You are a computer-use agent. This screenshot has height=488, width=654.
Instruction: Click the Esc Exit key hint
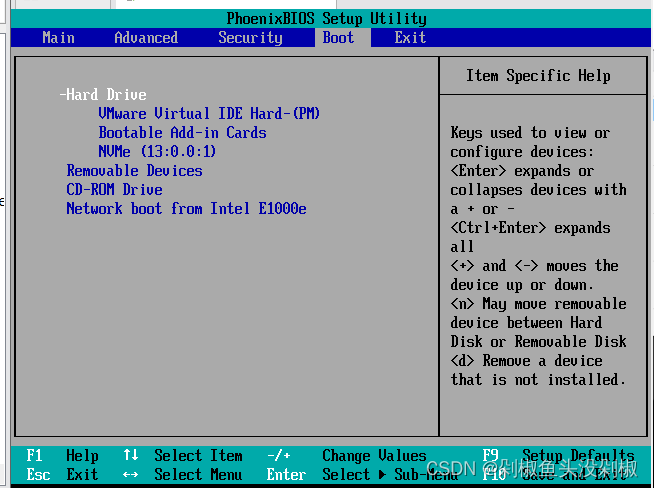(62, 475)
